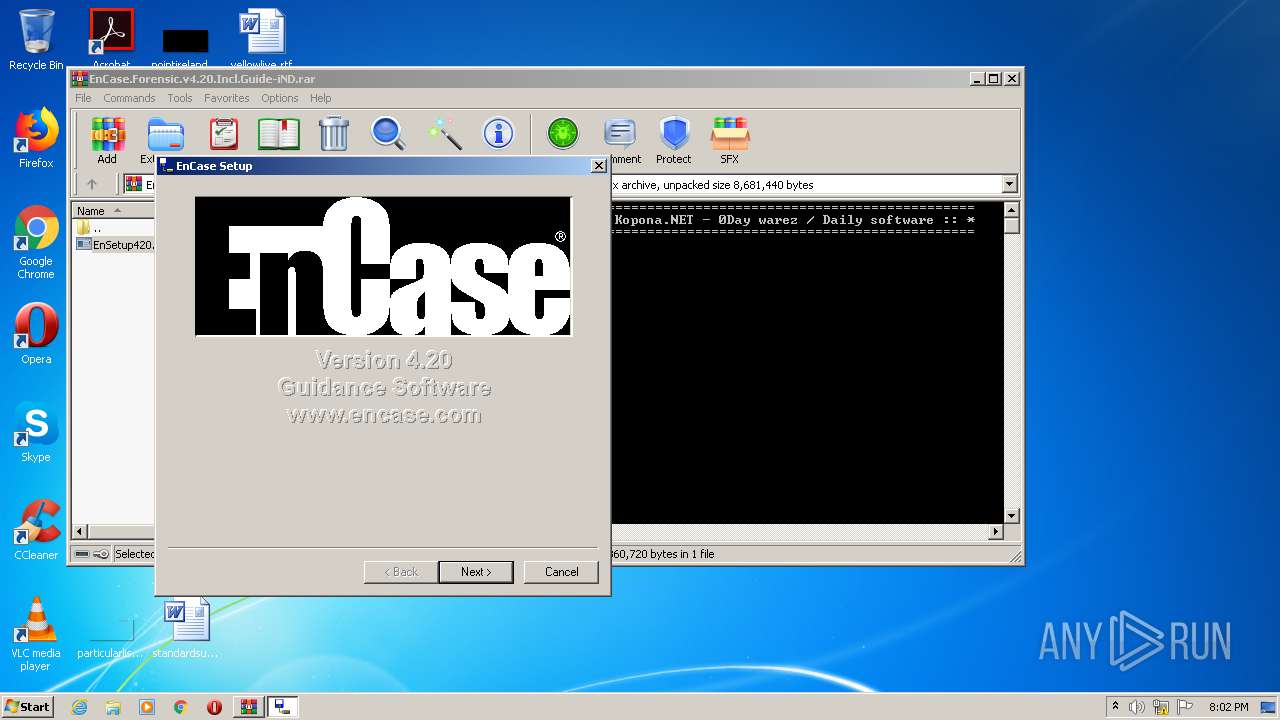Click the Chrome icon in the taskbar
The image size is (1280, 720).
180,707
